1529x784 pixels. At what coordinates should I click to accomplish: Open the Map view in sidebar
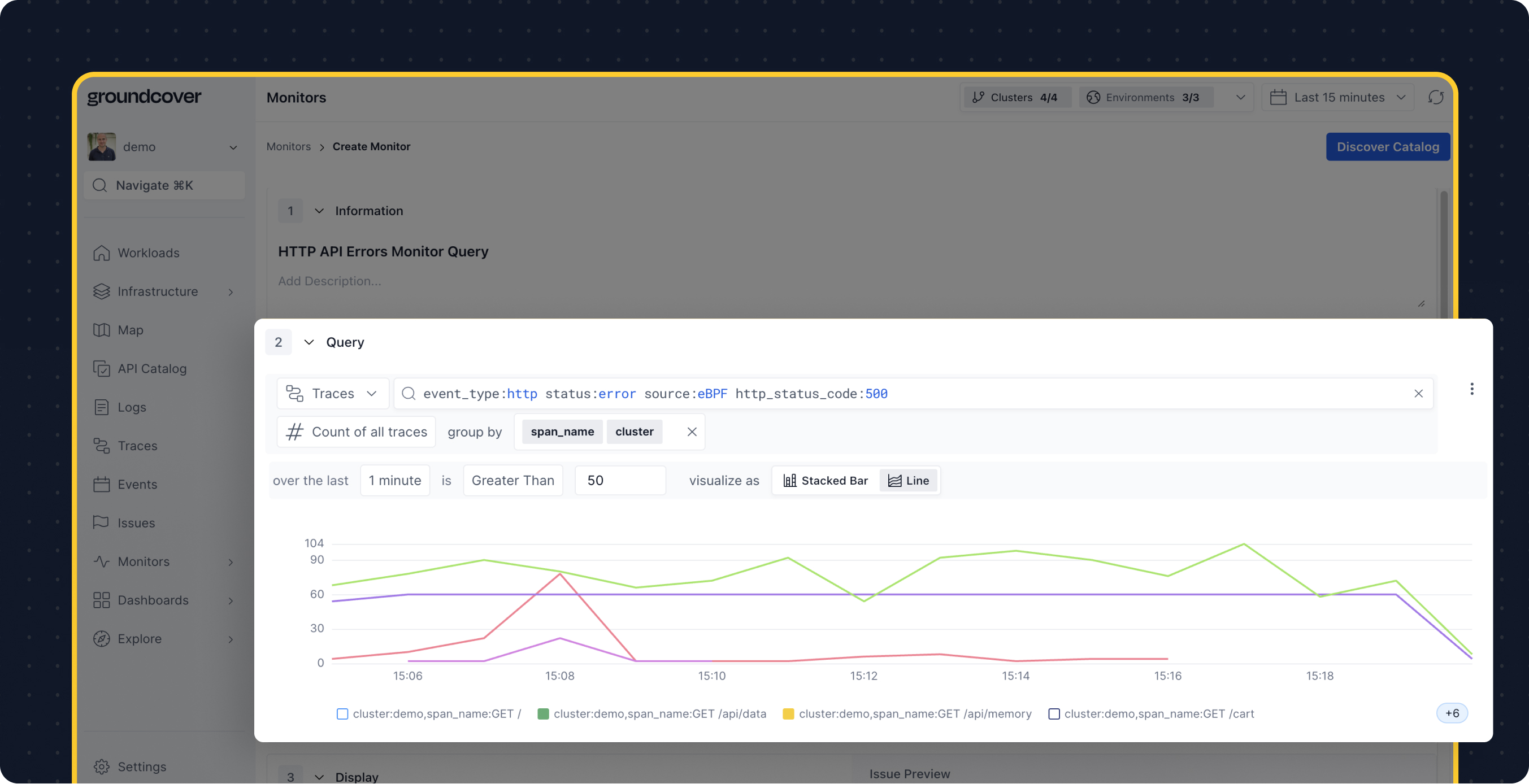tap(130, 330)
